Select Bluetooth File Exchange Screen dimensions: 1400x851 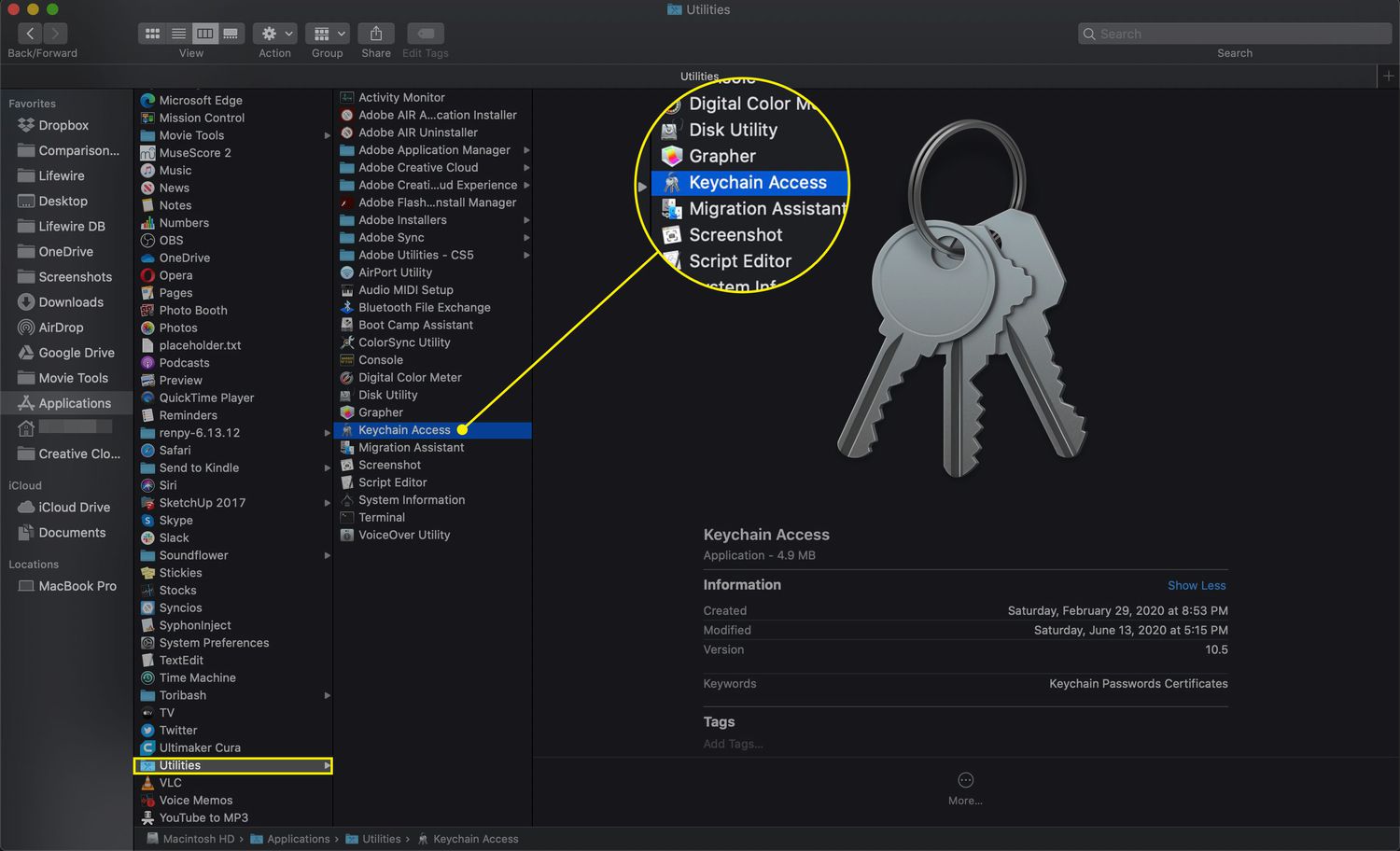coord(424,308)
